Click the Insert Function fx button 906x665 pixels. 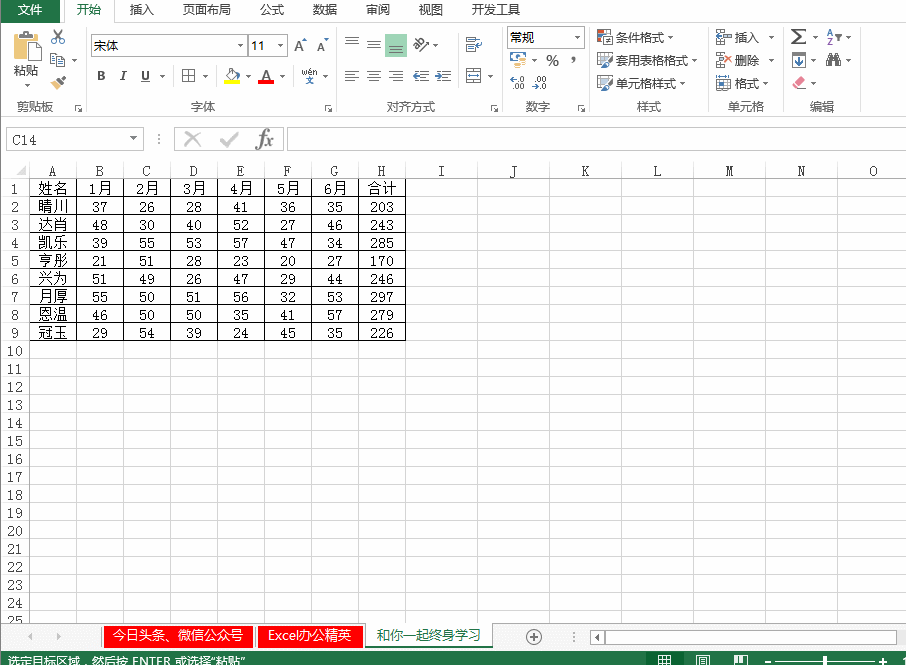(265, 139)
